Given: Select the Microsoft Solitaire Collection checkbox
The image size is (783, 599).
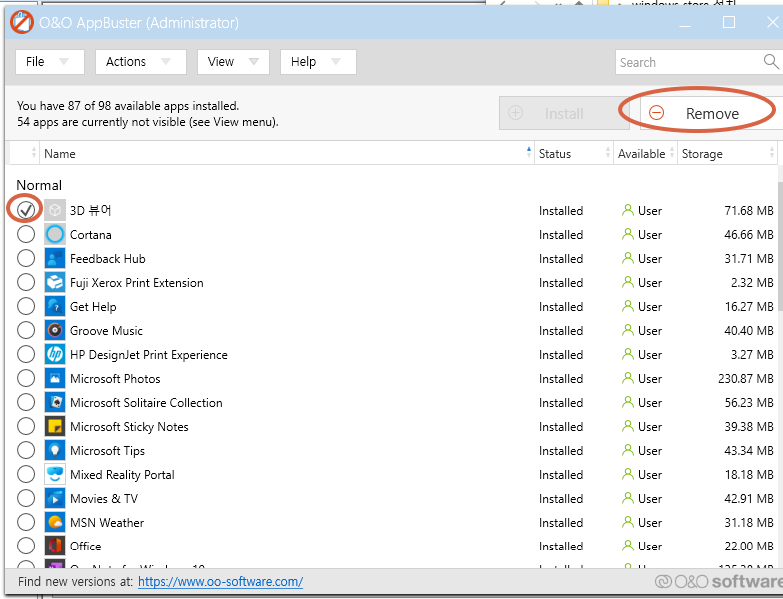Looking at the screenshot, I should 26,402.
